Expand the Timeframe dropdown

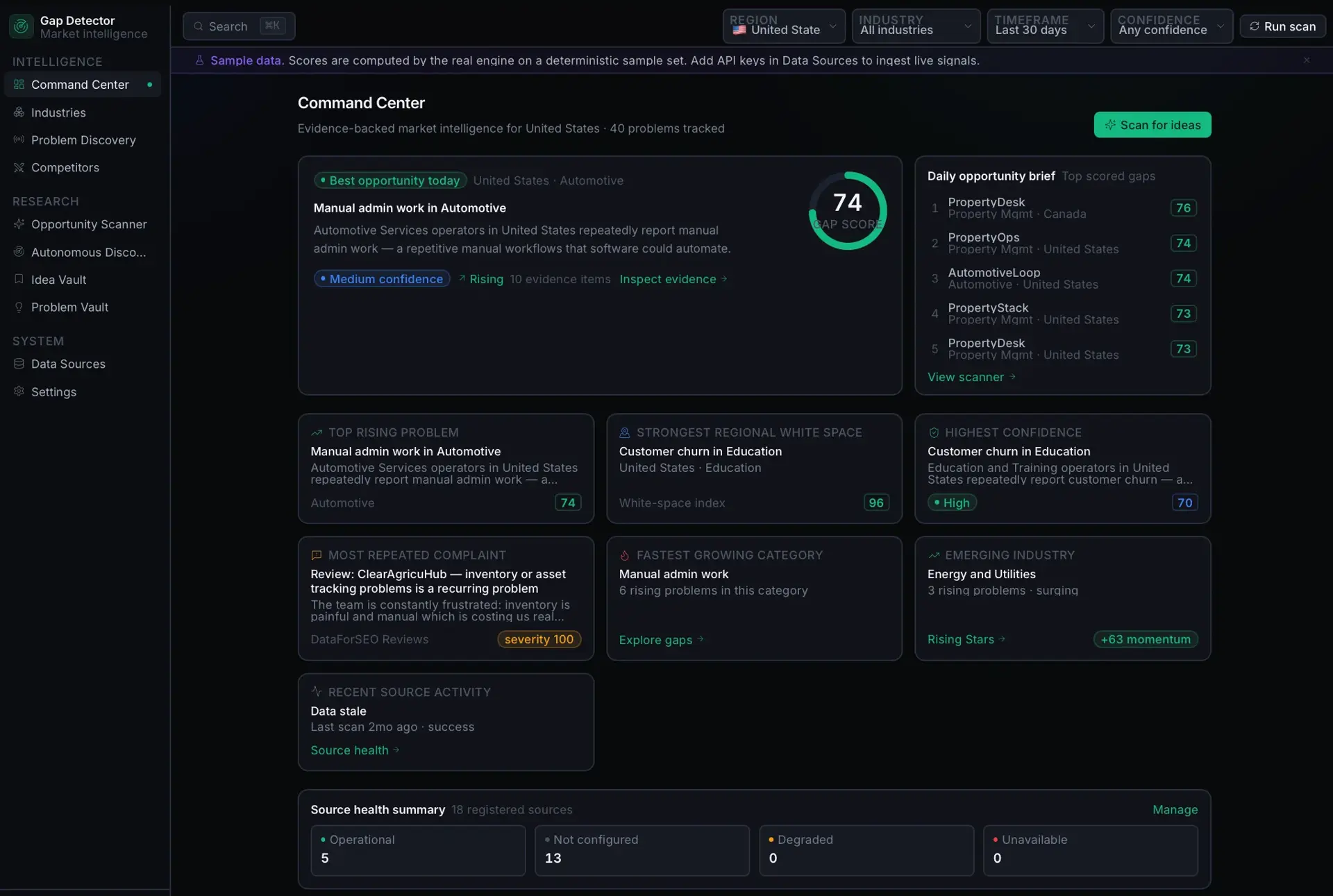1045,26
